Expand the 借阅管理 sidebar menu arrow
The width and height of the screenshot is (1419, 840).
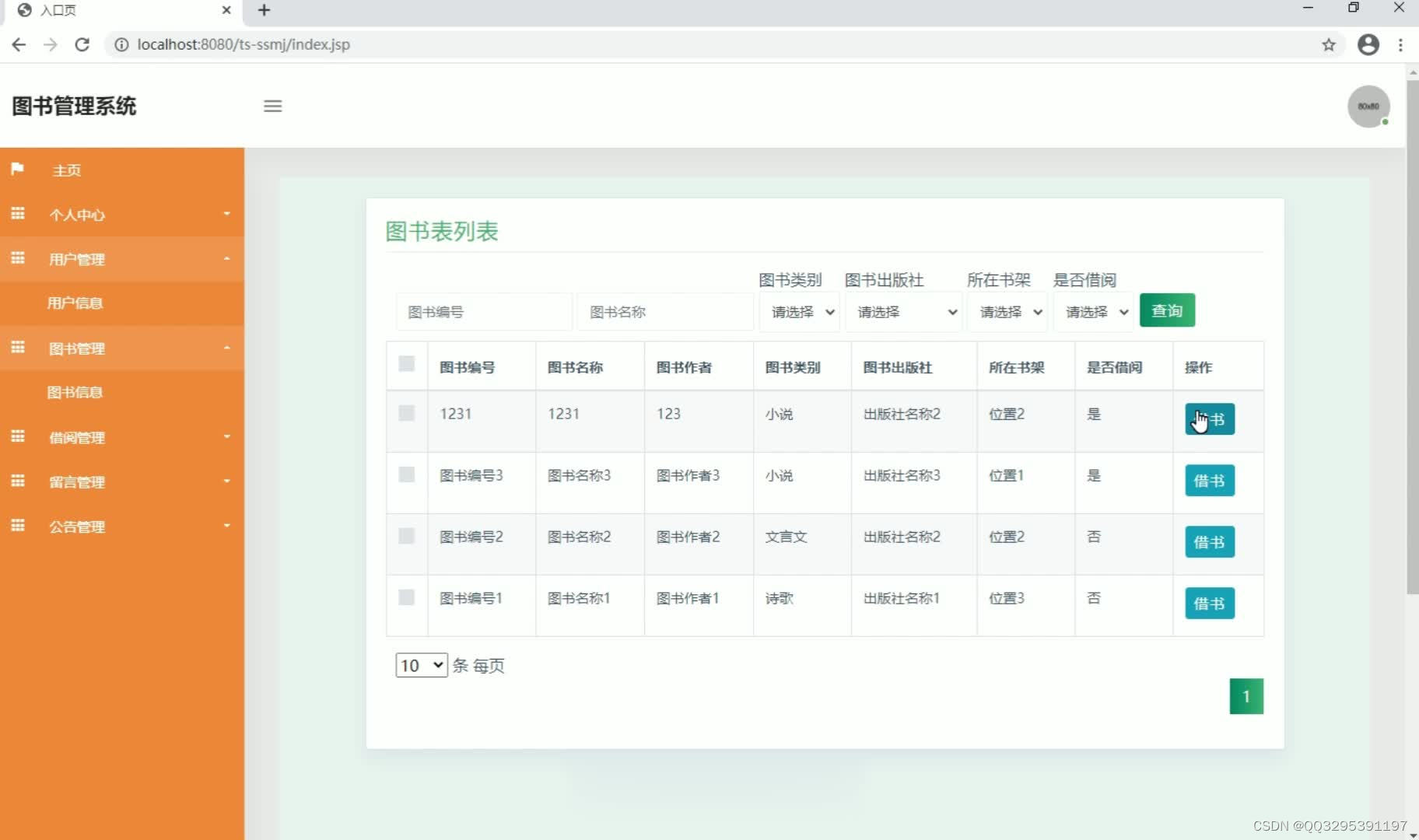(226, 436)
